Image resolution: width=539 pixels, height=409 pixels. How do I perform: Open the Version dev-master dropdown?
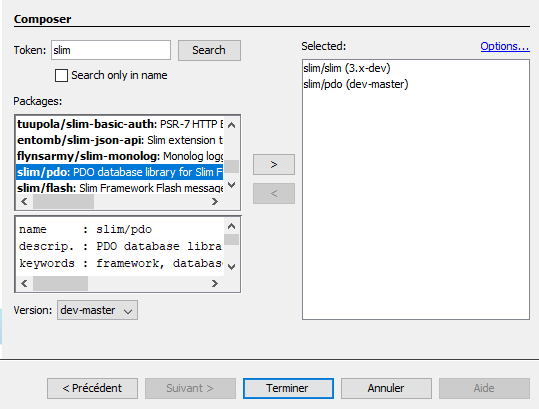tap(97, 310)
